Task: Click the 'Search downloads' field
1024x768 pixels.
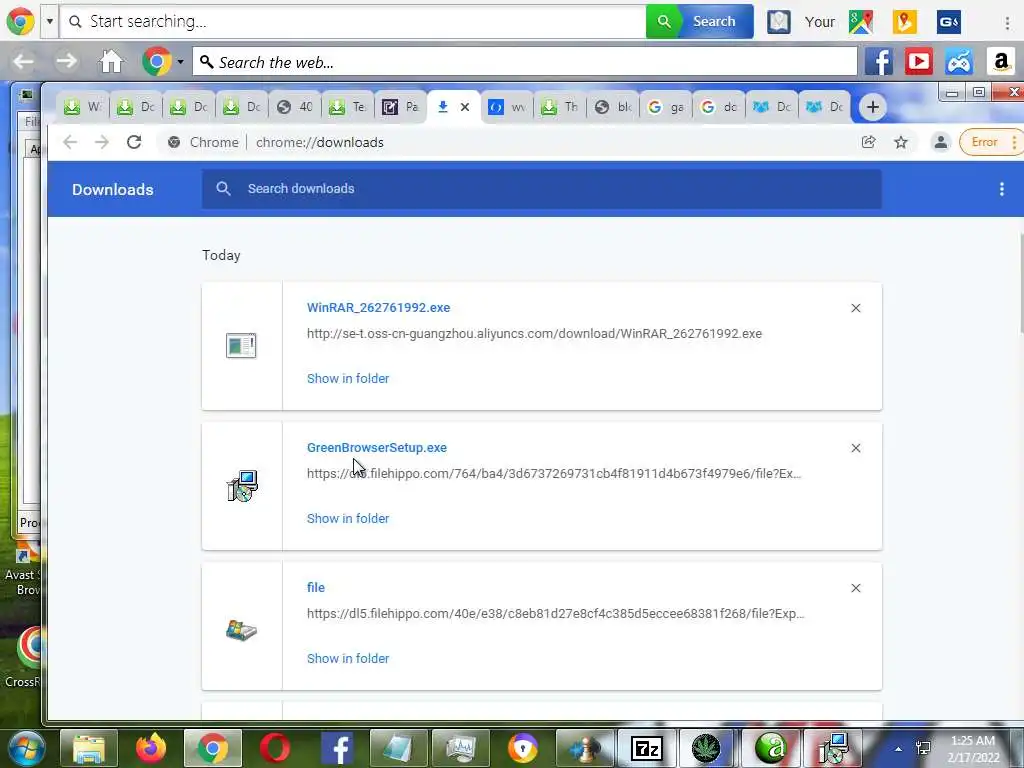Action: tap(542, 189)
